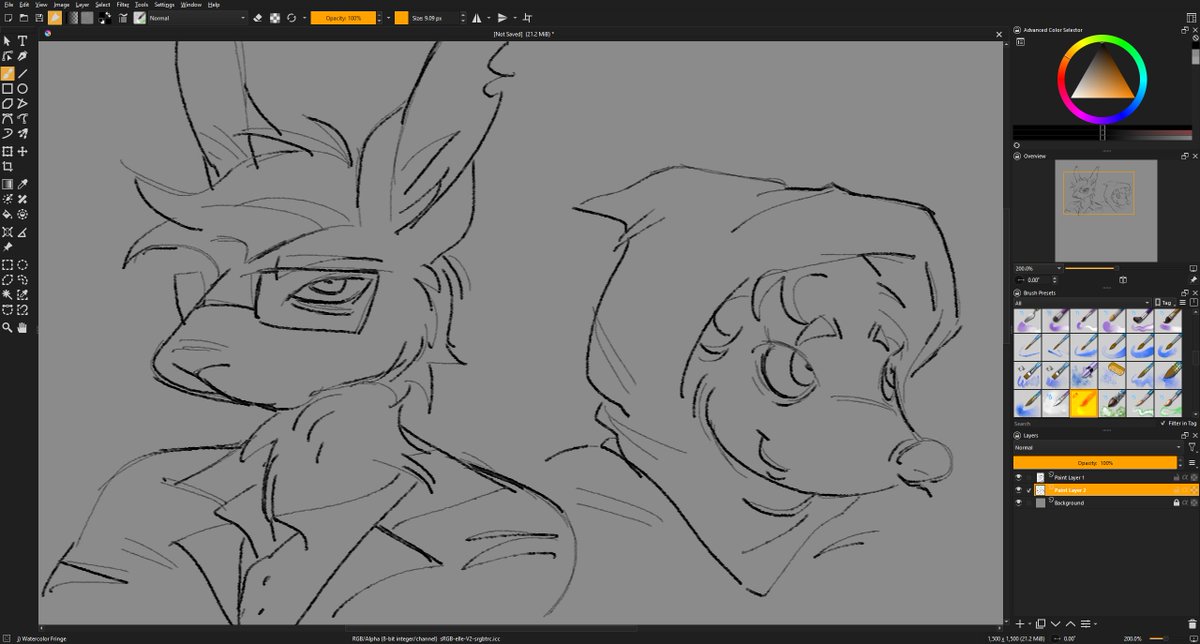Image resolution: width=1200 pixels, height=644 pixels.
Task: Select the Line tool
Action: (22, 73)
